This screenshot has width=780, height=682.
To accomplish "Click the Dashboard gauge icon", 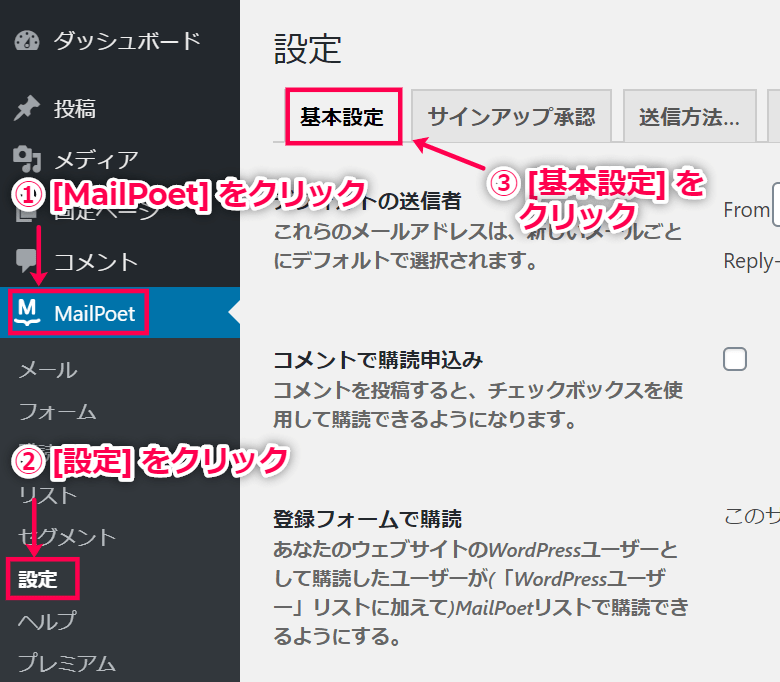I will coord(27,41).
